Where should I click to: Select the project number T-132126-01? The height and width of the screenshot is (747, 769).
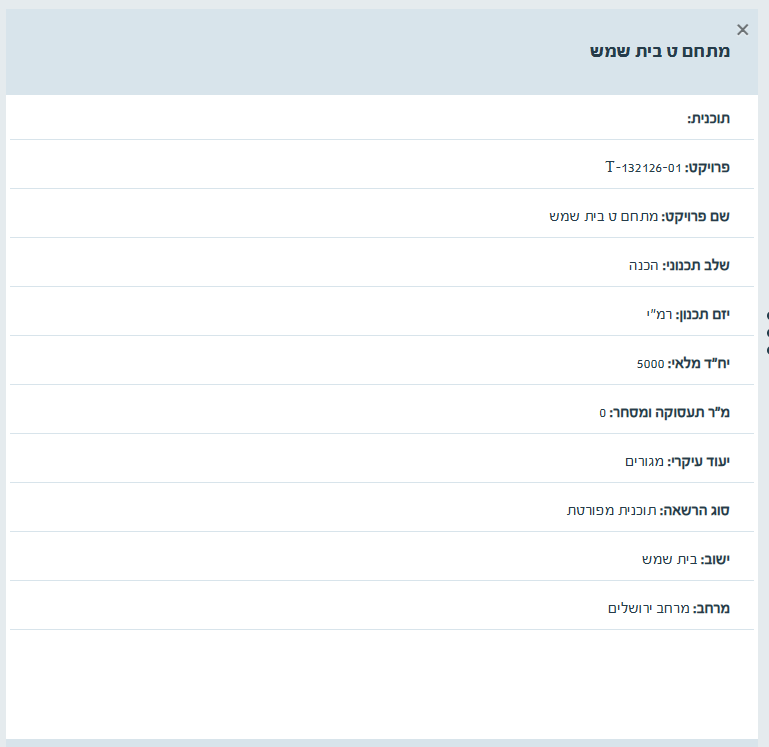pyautogui.click(x=643, y=167)
